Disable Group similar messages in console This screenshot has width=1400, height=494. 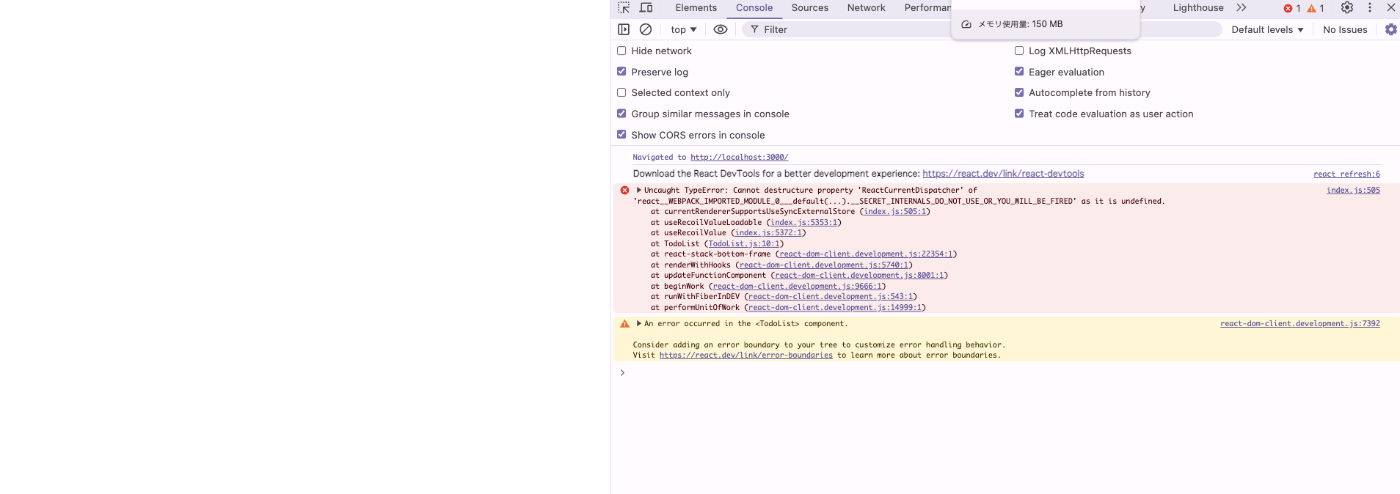point(622,114)
